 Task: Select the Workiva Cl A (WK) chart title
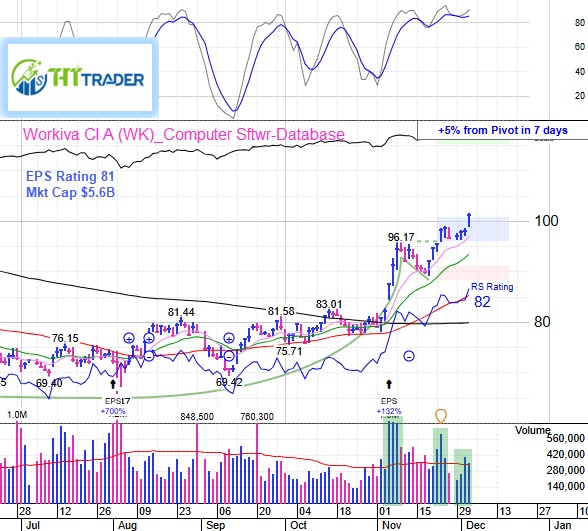pyautogui.click(x=184, y=134)
